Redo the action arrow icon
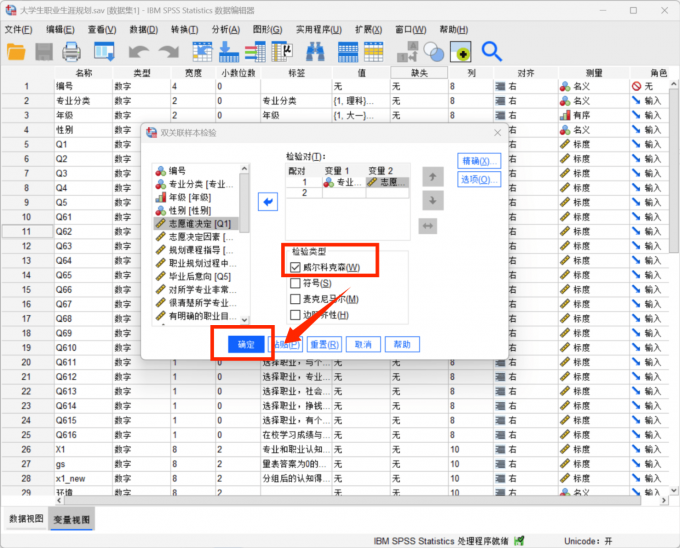The height and width of the screenshot is (548, 680). [x=169, y=52]
